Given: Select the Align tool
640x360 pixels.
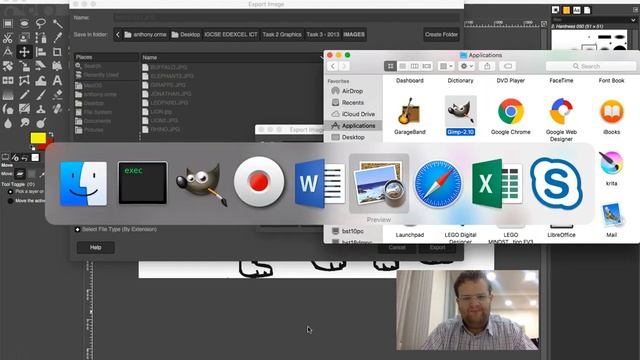Looking at the screenshot, I should 40,52.
